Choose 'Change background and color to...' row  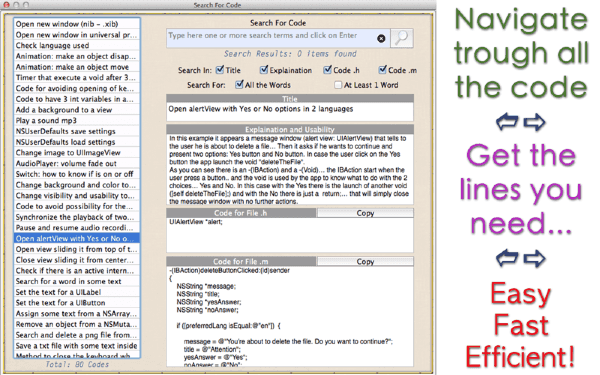click(x=77, y=184)
